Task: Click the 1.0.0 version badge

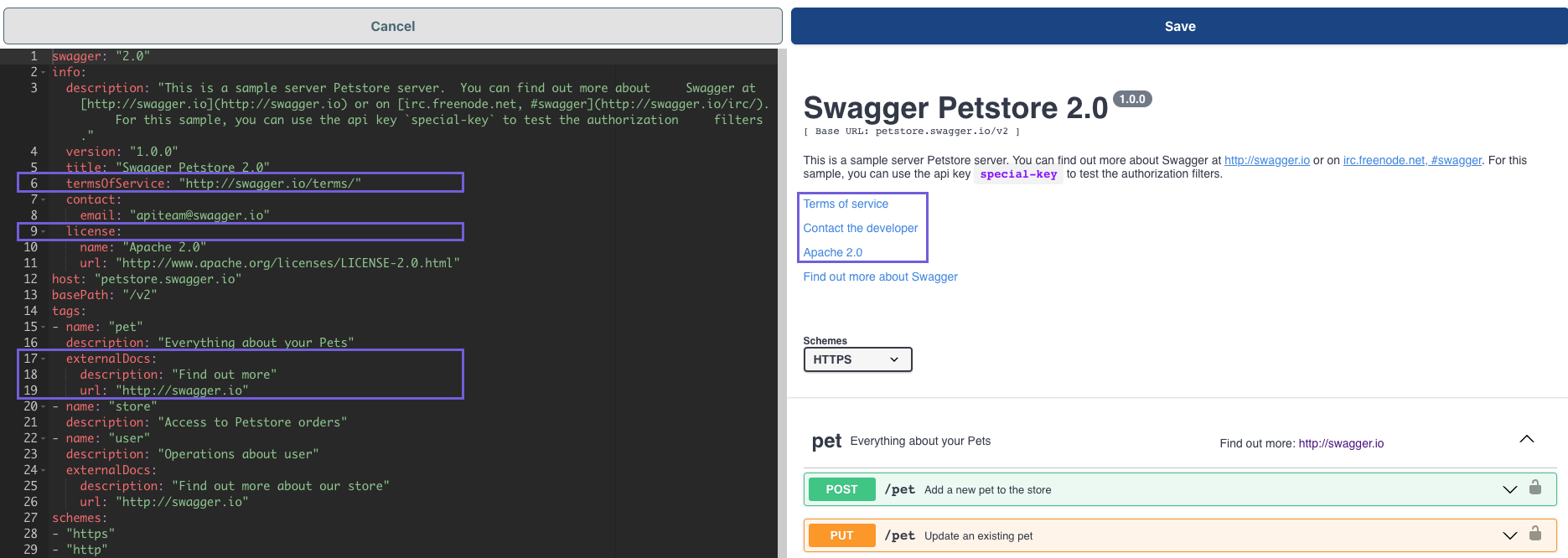Action: (x=1132, y=99)
